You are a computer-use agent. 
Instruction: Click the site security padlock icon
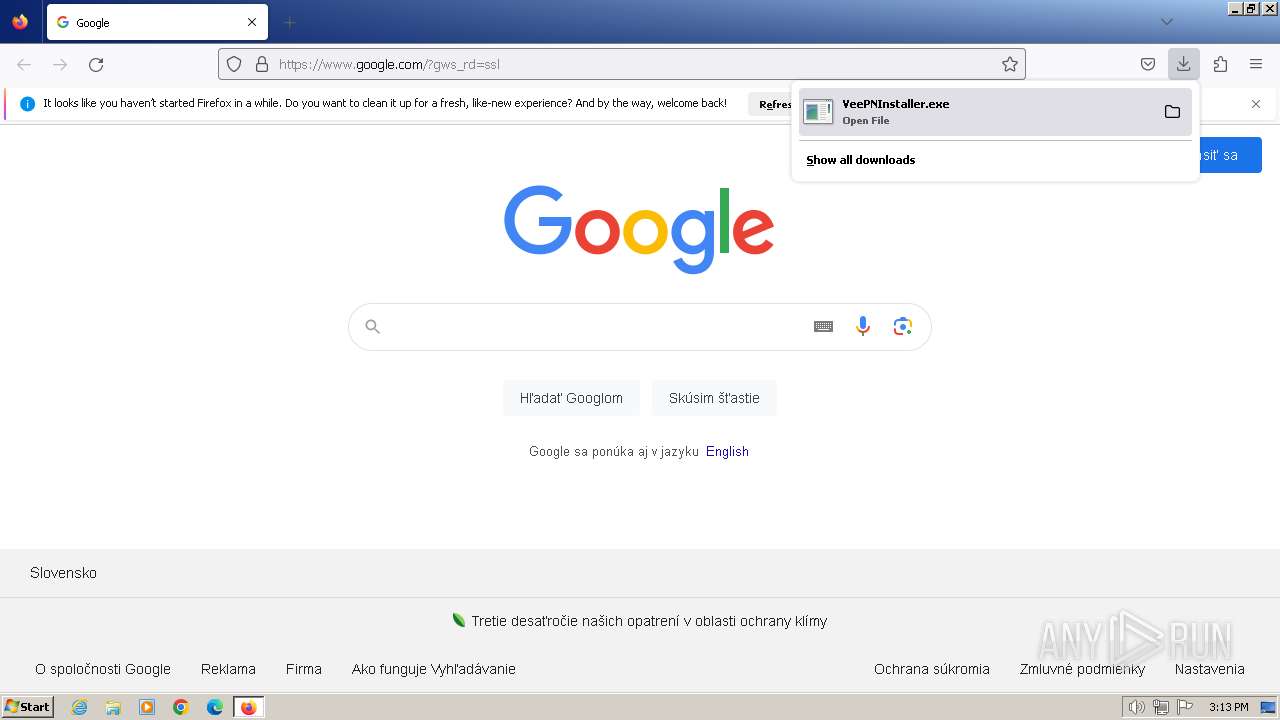(262, 64)
